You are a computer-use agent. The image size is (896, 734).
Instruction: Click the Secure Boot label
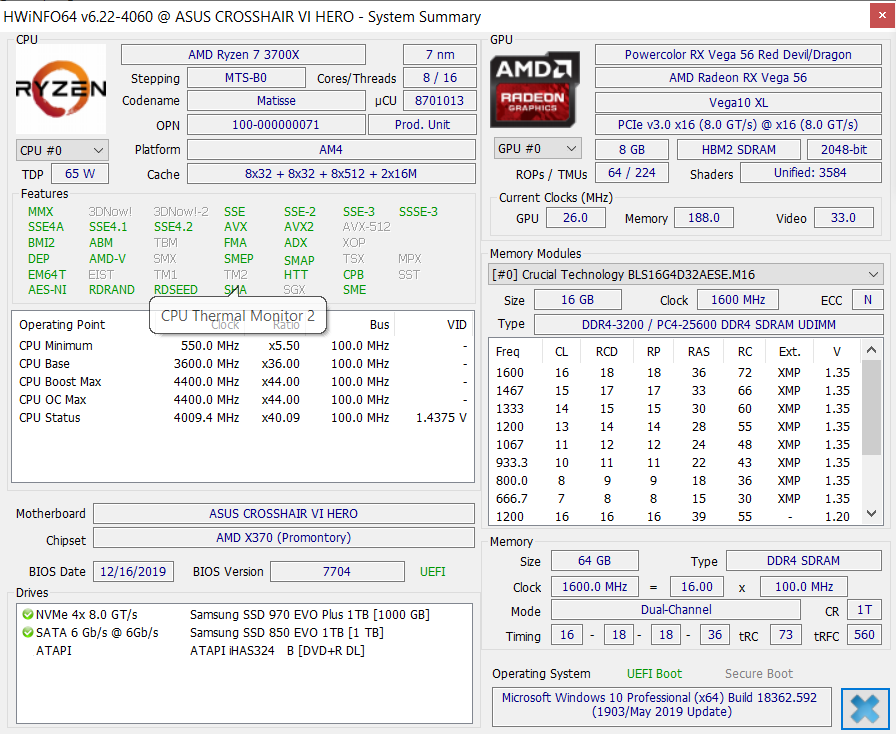point(759,674)
